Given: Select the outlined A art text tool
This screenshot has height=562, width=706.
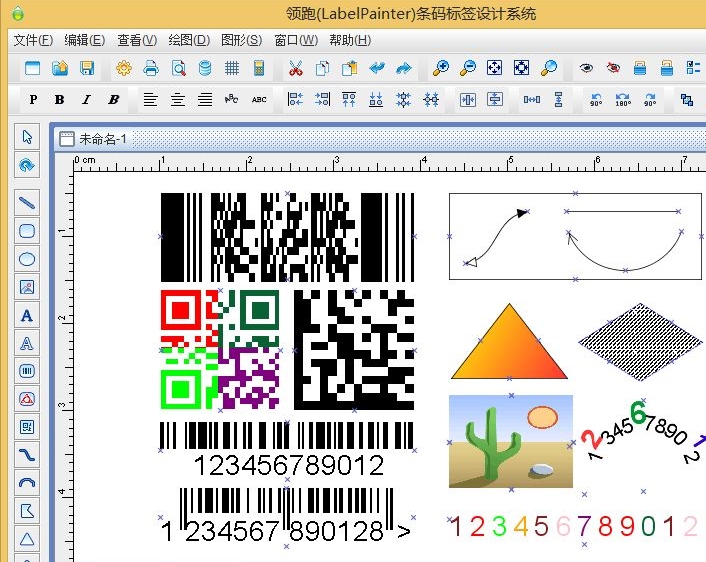Looking at the screenshot, I should [x=27, y=343].
